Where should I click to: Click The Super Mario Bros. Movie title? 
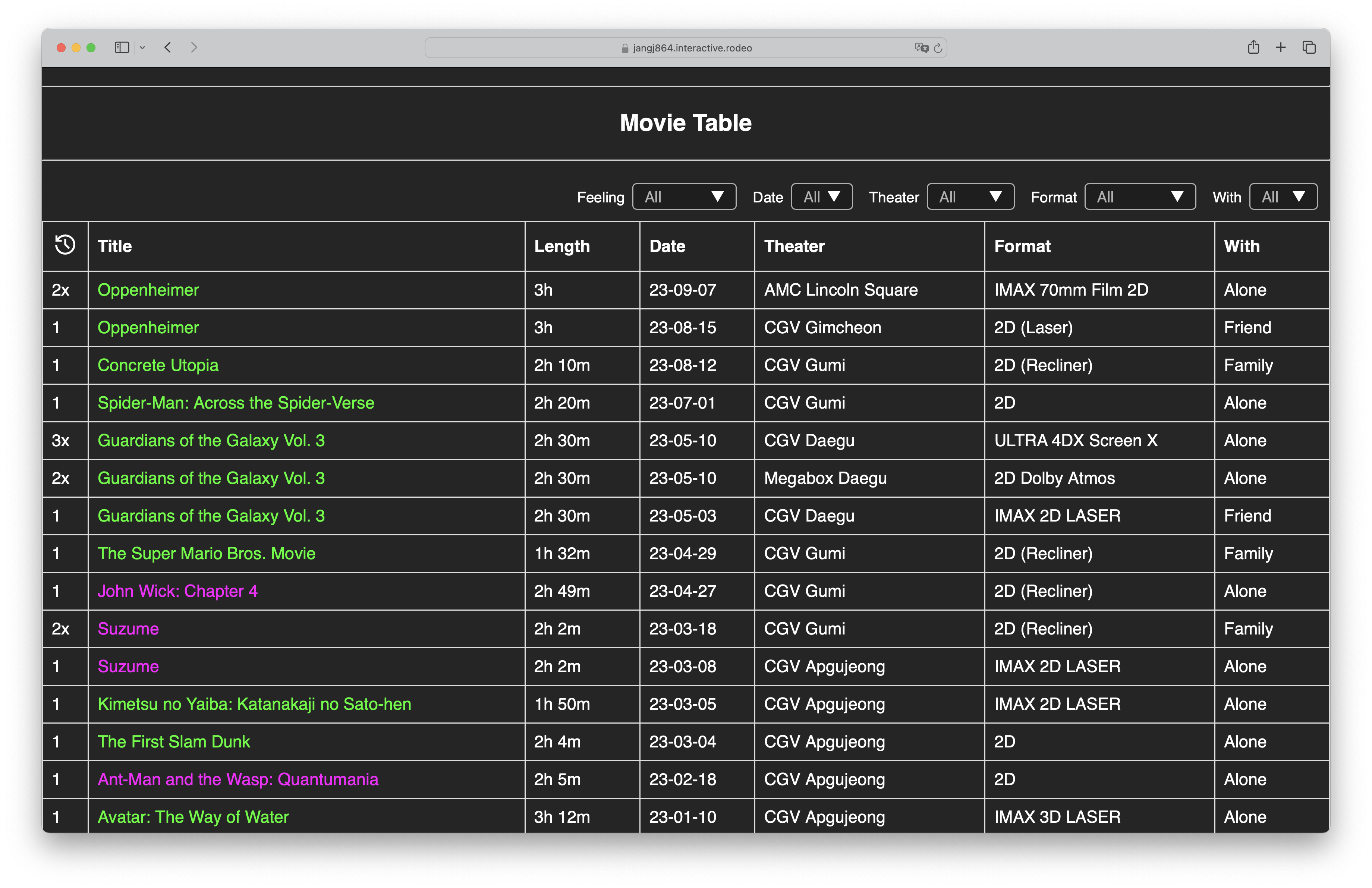207,553
